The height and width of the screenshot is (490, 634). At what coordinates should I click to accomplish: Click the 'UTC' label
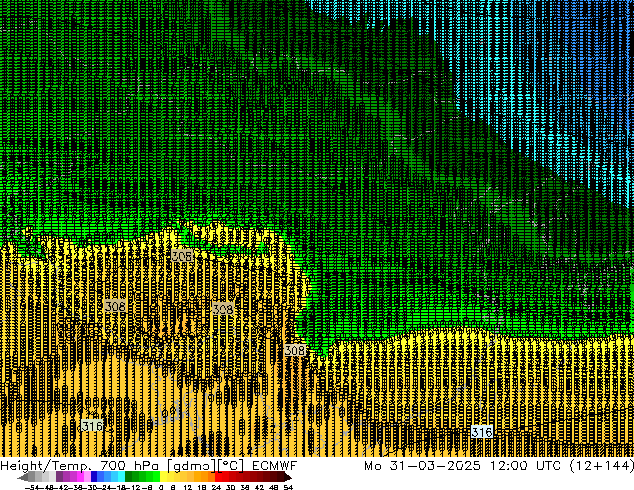coord(549,466)
